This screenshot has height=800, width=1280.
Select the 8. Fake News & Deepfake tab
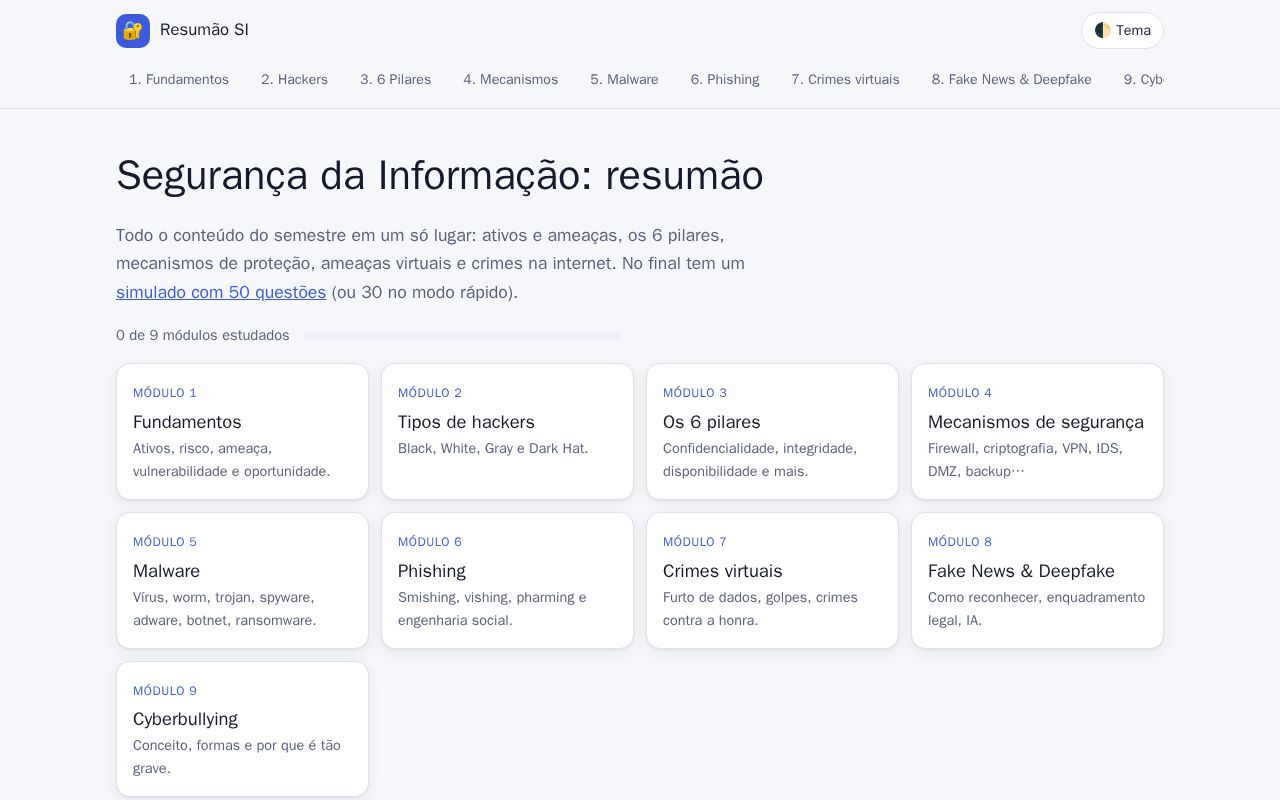coord(1012,80)
